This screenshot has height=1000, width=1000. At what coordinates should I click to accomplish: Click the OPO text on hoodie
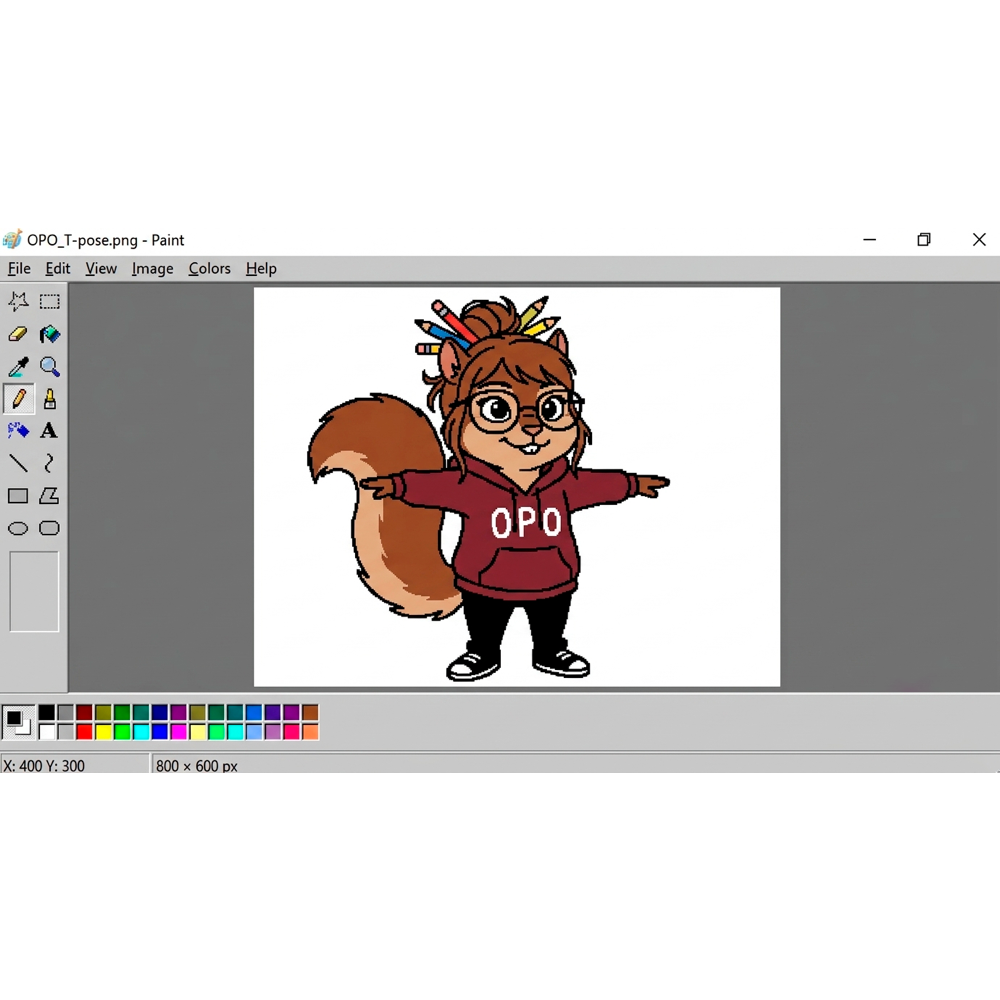tap(526, 522)
